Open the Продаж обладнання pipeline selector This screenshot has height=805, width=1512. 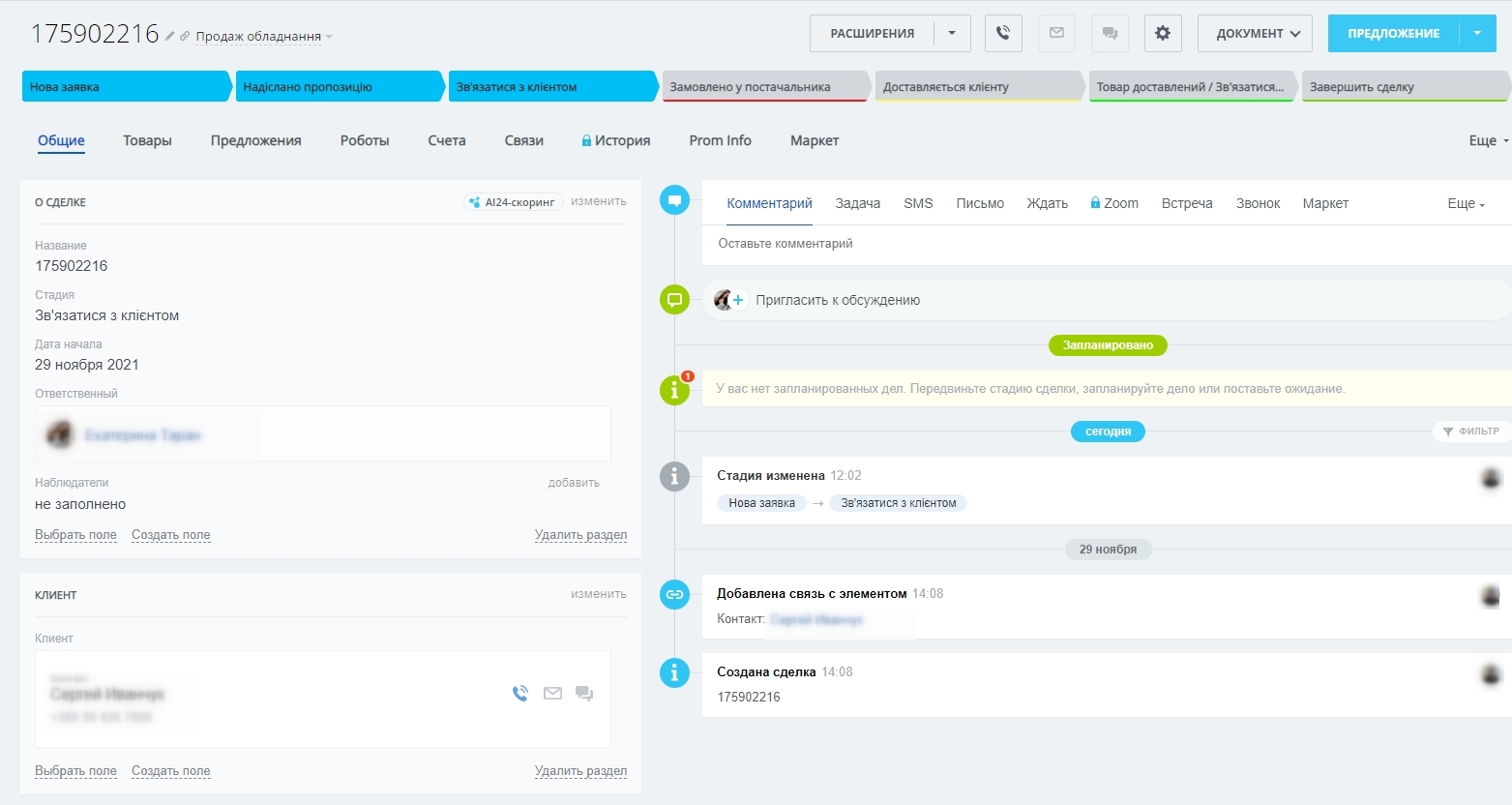pyautogui.click(x=263, y=37)
